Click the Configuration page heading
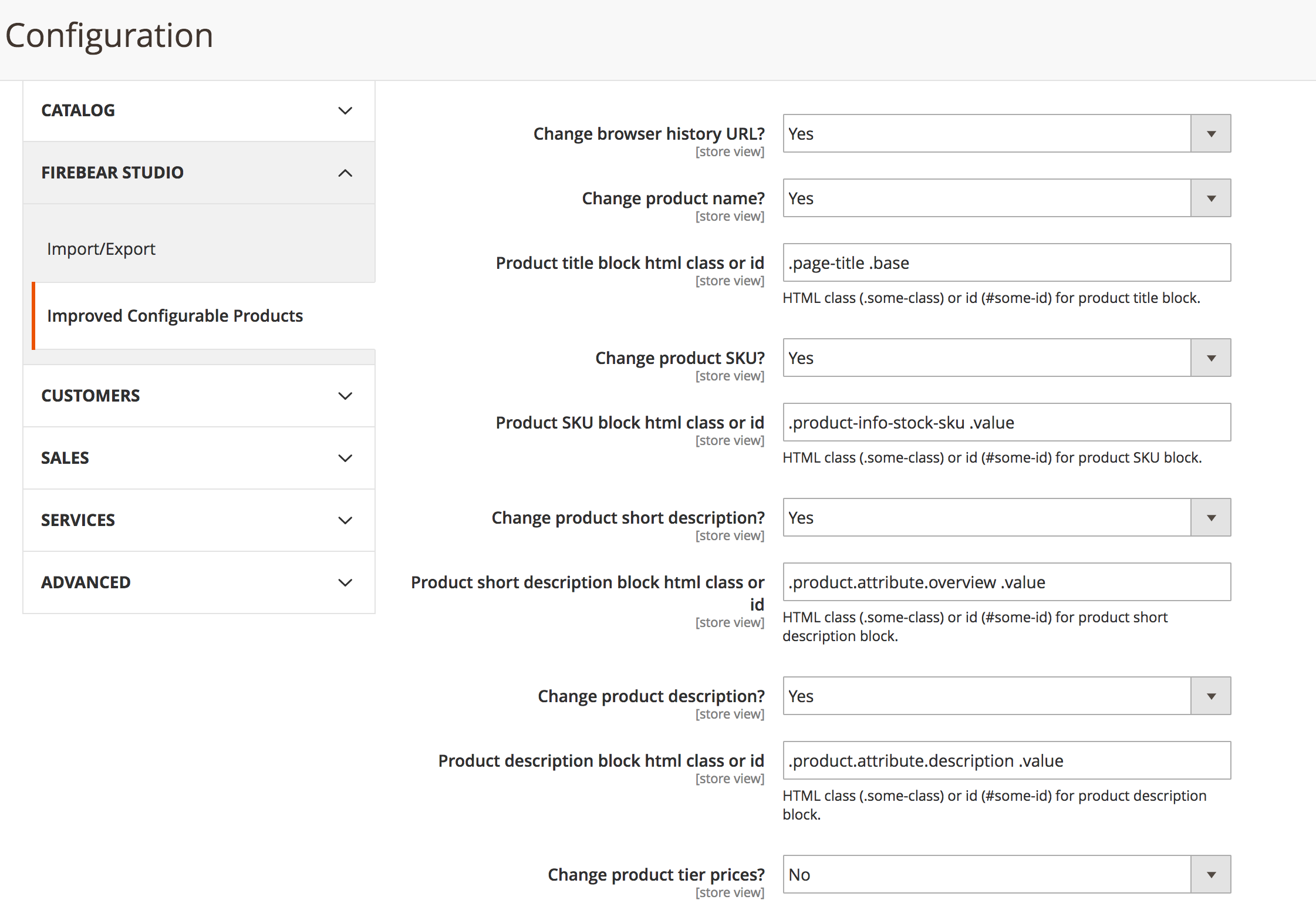This screenshot has width=1316, height=910. (x=109, y=35)
